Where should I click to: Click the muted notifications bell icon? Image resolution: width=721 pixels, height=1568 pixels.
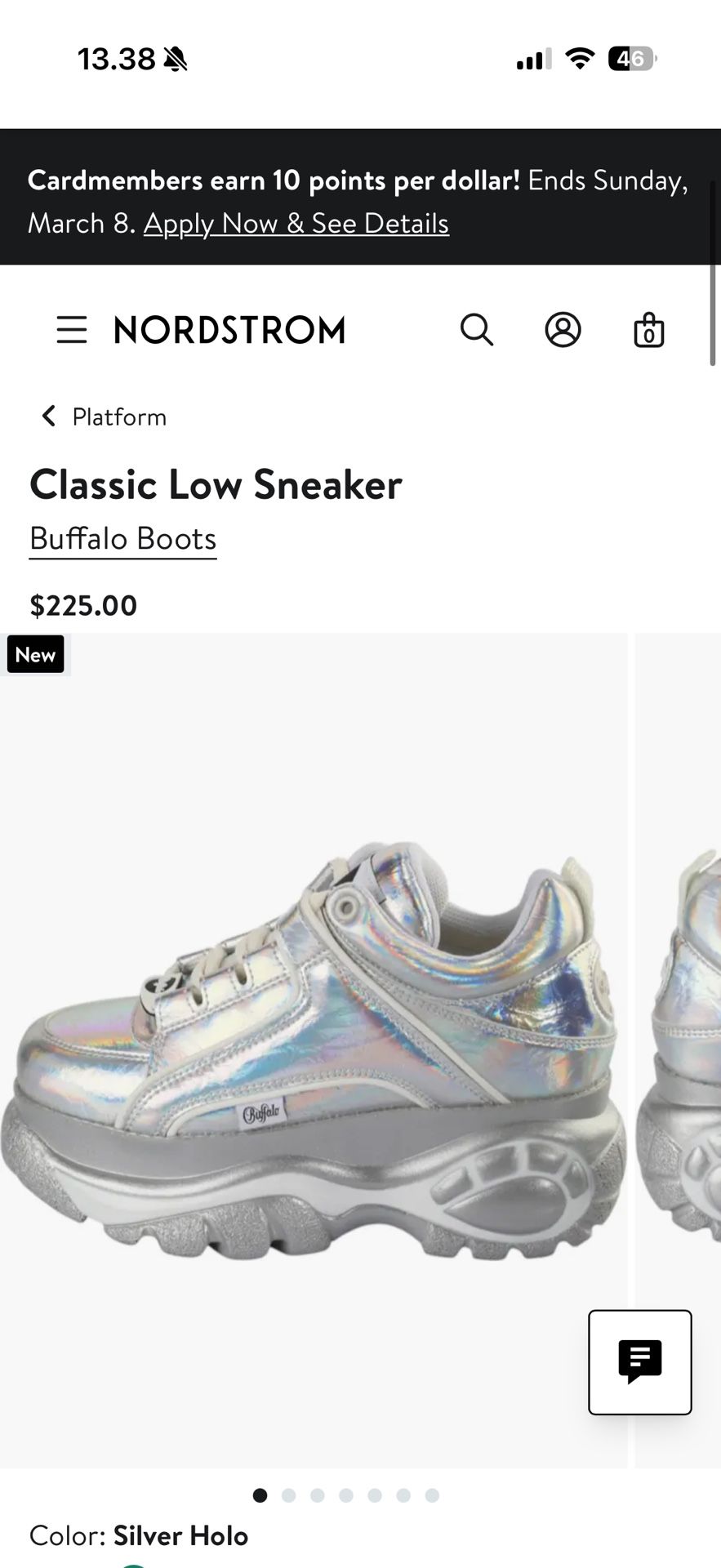click(174, 59)
